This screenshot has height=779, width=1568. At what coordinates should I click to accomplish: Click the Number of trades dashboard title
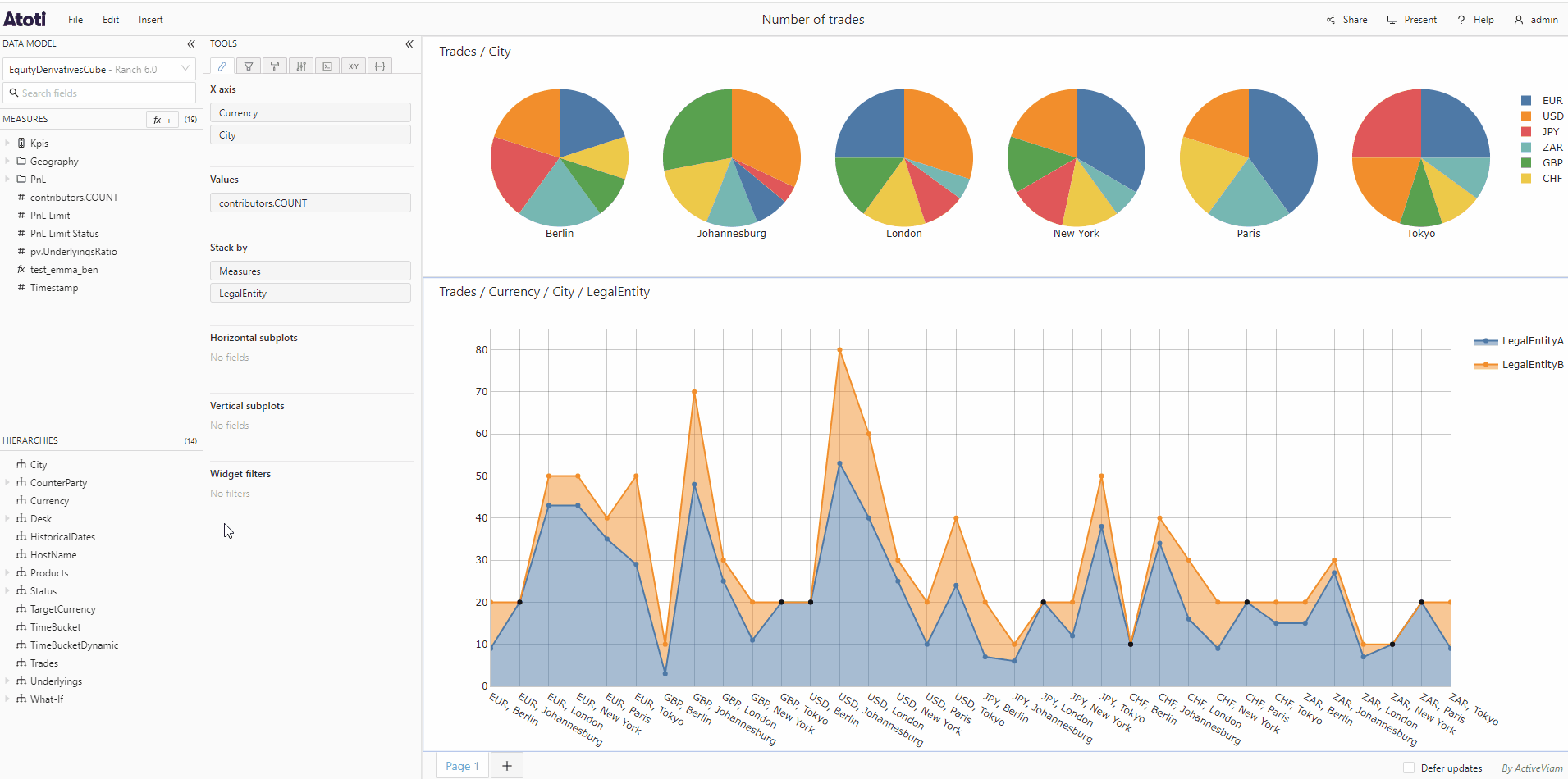[x=813, y=20]
